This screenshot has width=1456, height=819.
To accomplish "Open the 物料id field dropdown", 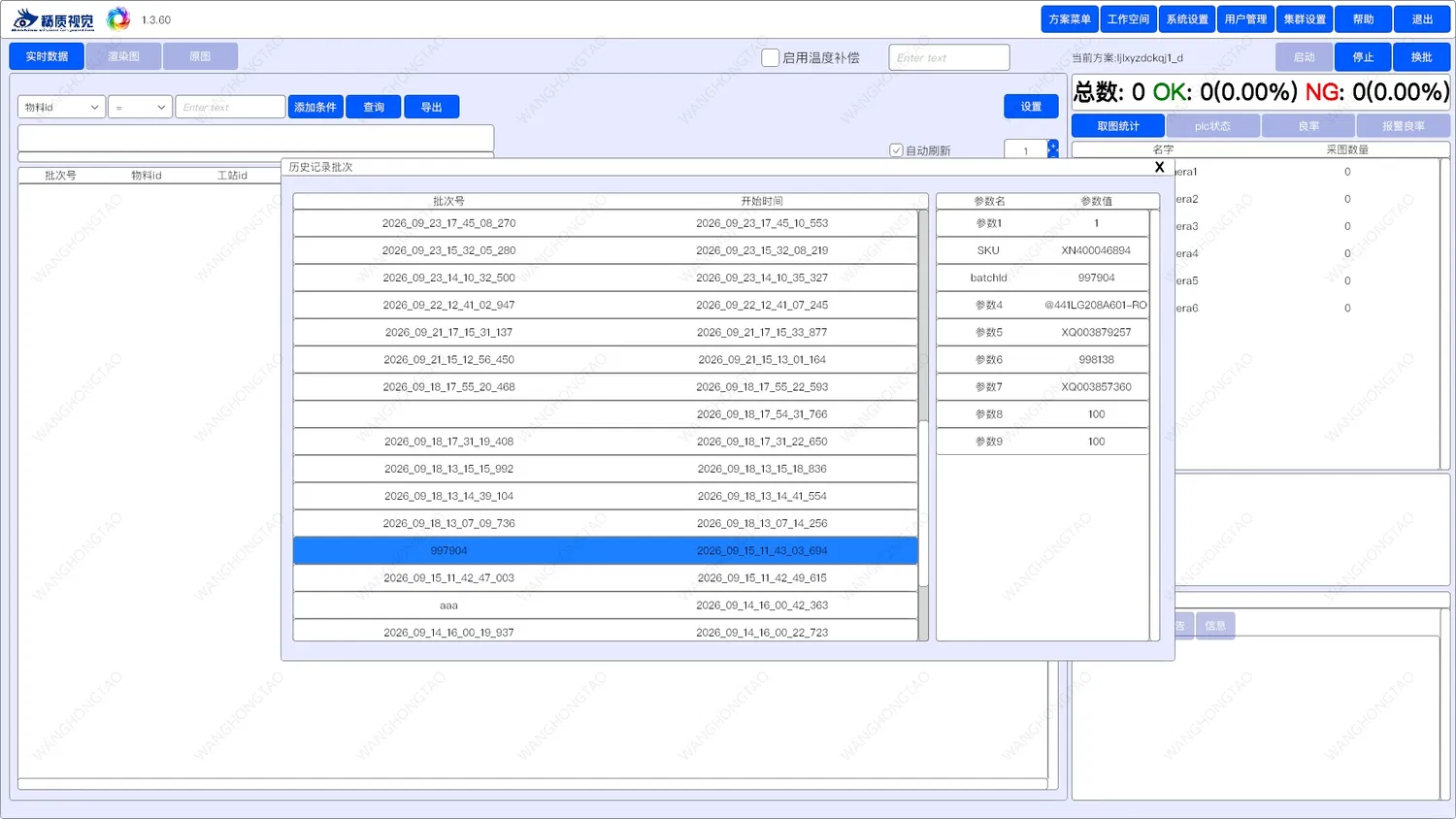I will pos(61,107).
